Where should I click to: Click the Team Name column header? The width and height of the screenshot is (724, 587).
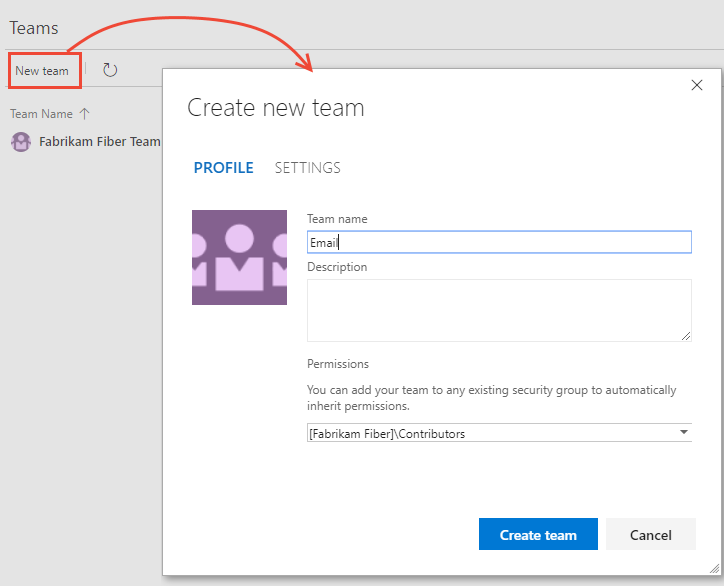pyautogui.click(x=41, y=114)
